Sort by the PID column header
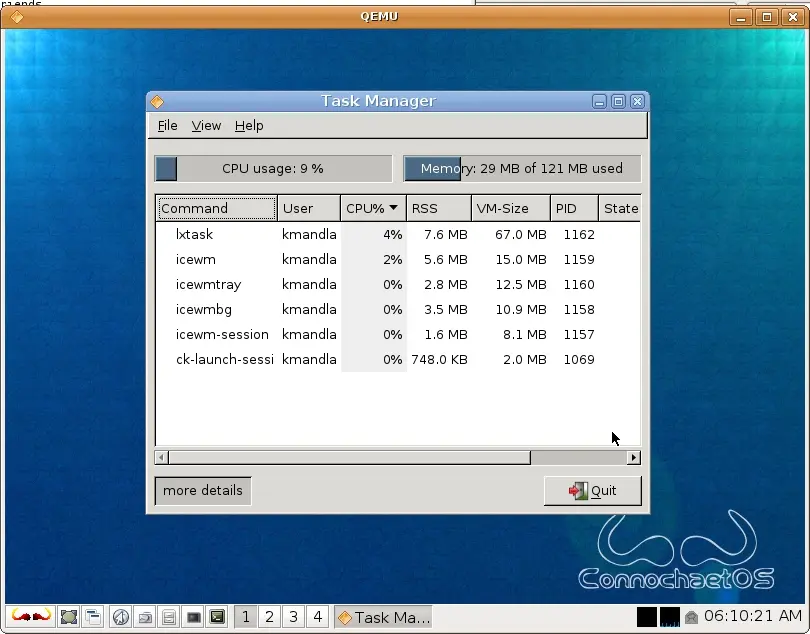Screen dimensions: 810x634 [574, 208]
